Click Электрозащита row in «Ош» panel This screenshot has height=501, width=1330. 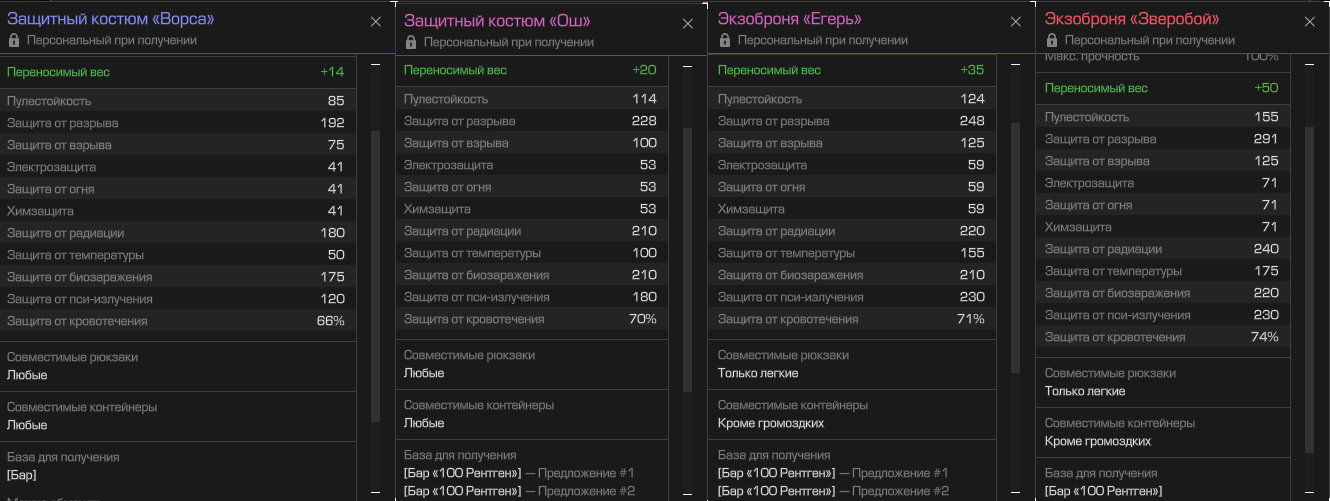(x=530, y=165)
